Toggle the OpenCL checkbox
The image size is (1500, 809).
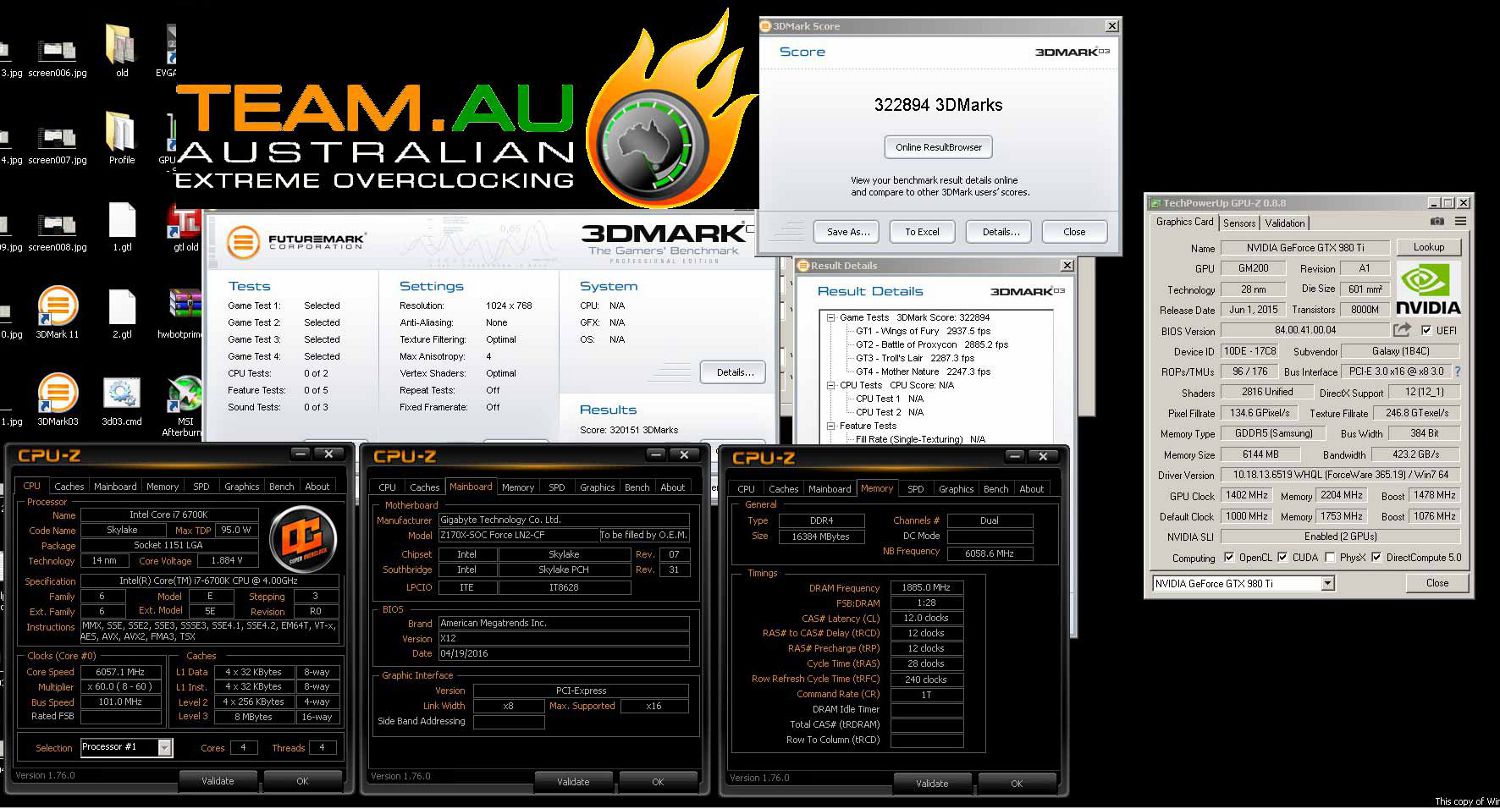[x=1229, y=558]
